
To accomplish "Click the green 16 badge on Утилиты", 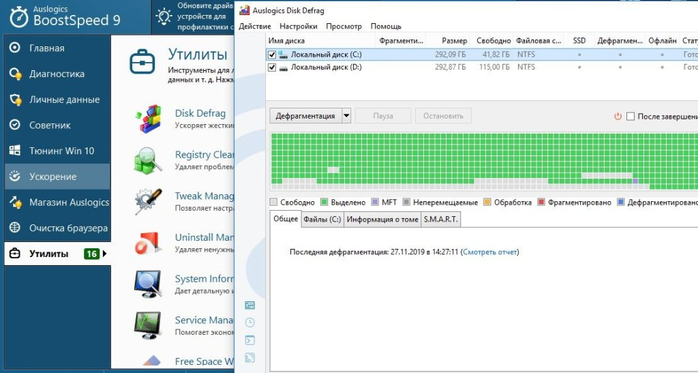I will [x=91, y=254].
